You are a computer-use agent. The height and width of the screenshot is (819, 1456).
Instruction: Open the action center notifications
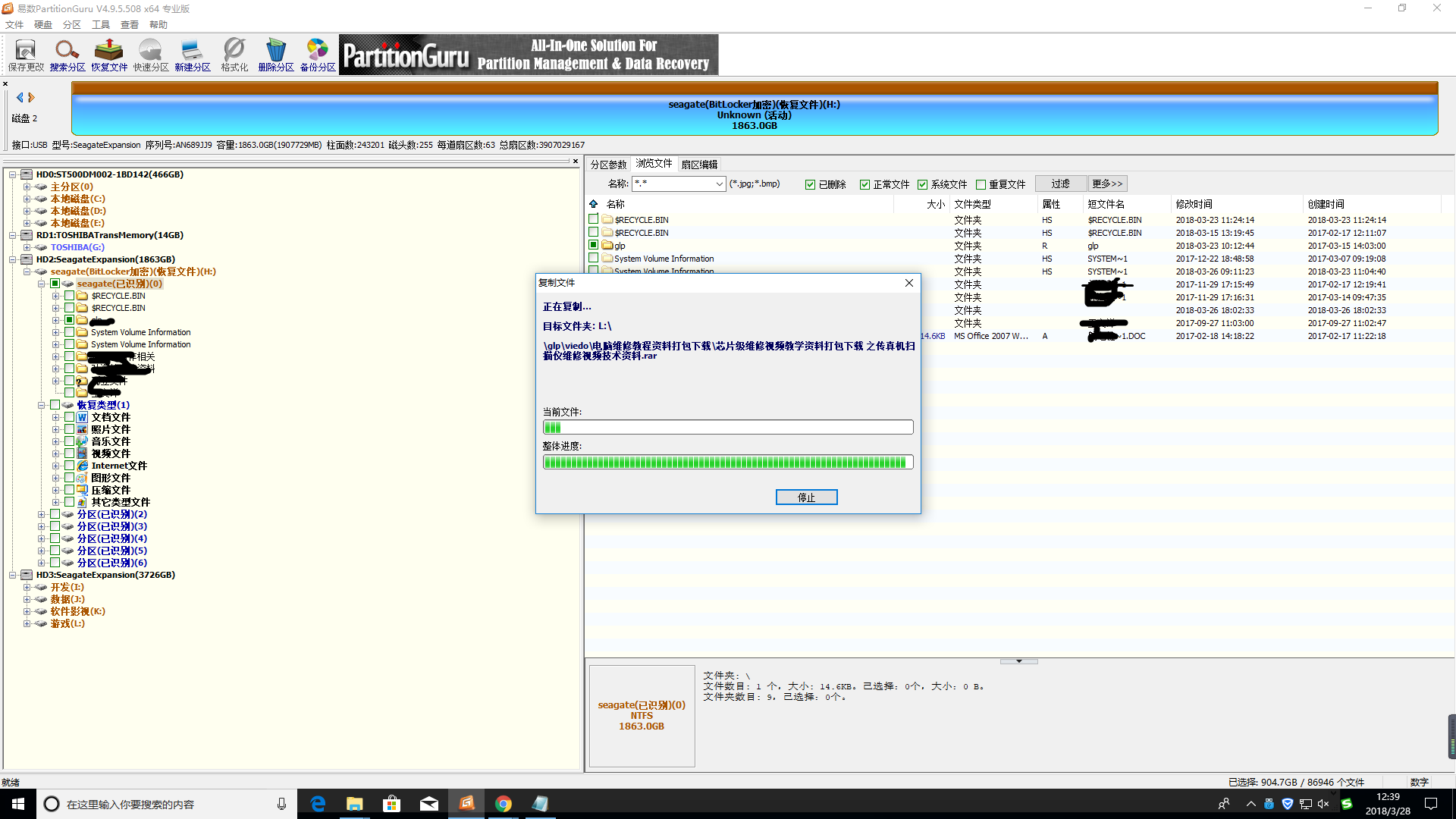pos(1431,804)
